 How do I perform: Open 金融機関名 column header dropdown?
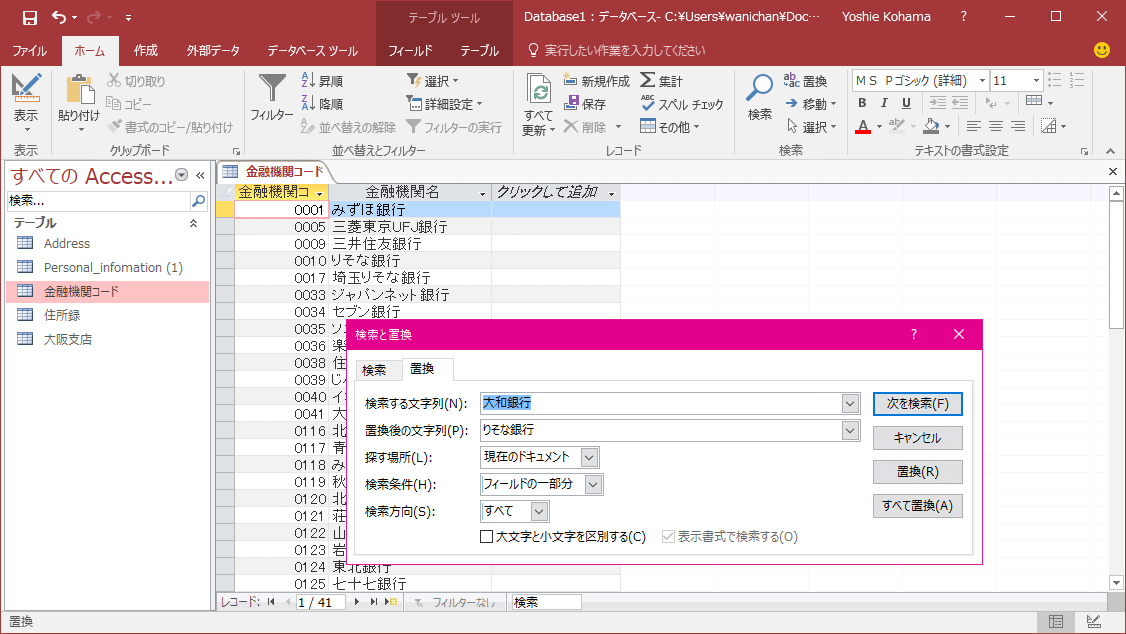[483, 193]
